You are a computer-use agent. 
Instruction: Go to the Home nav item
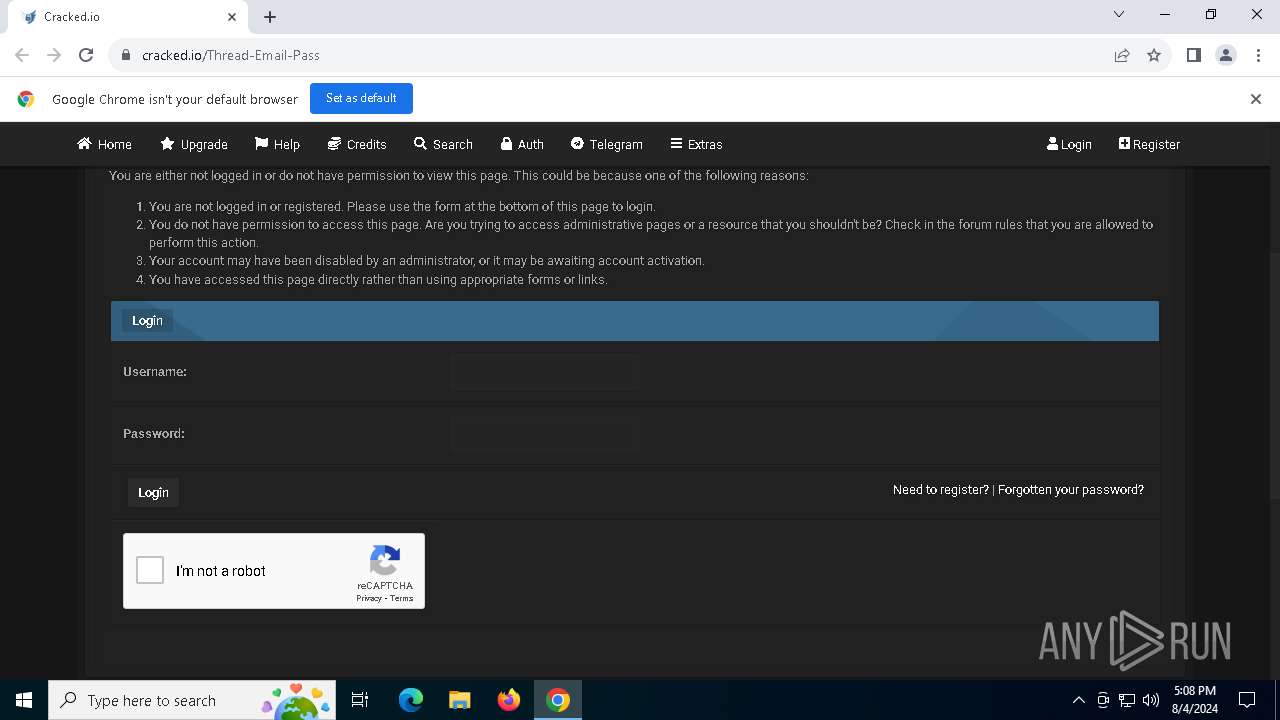(x=104, y=144)
